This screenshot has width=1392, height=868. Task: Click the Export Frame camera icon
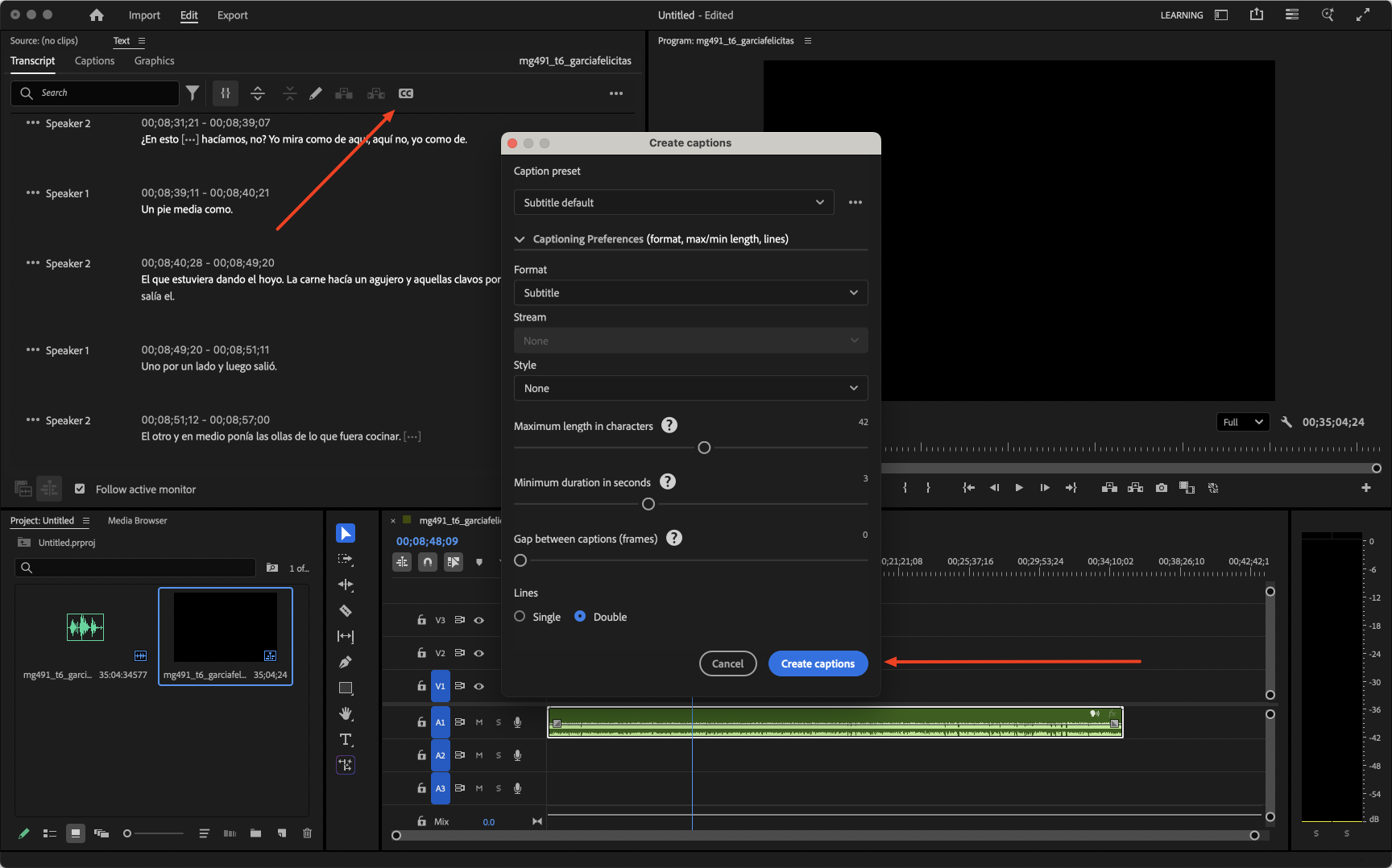[1161, 488]
